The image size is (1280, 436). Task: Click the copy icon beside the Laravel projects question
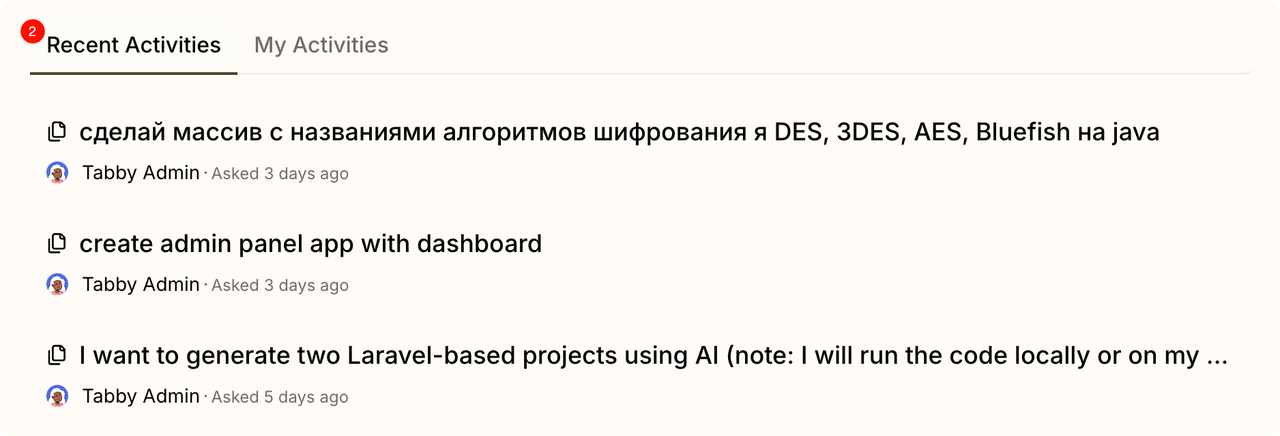pos(58,355)
